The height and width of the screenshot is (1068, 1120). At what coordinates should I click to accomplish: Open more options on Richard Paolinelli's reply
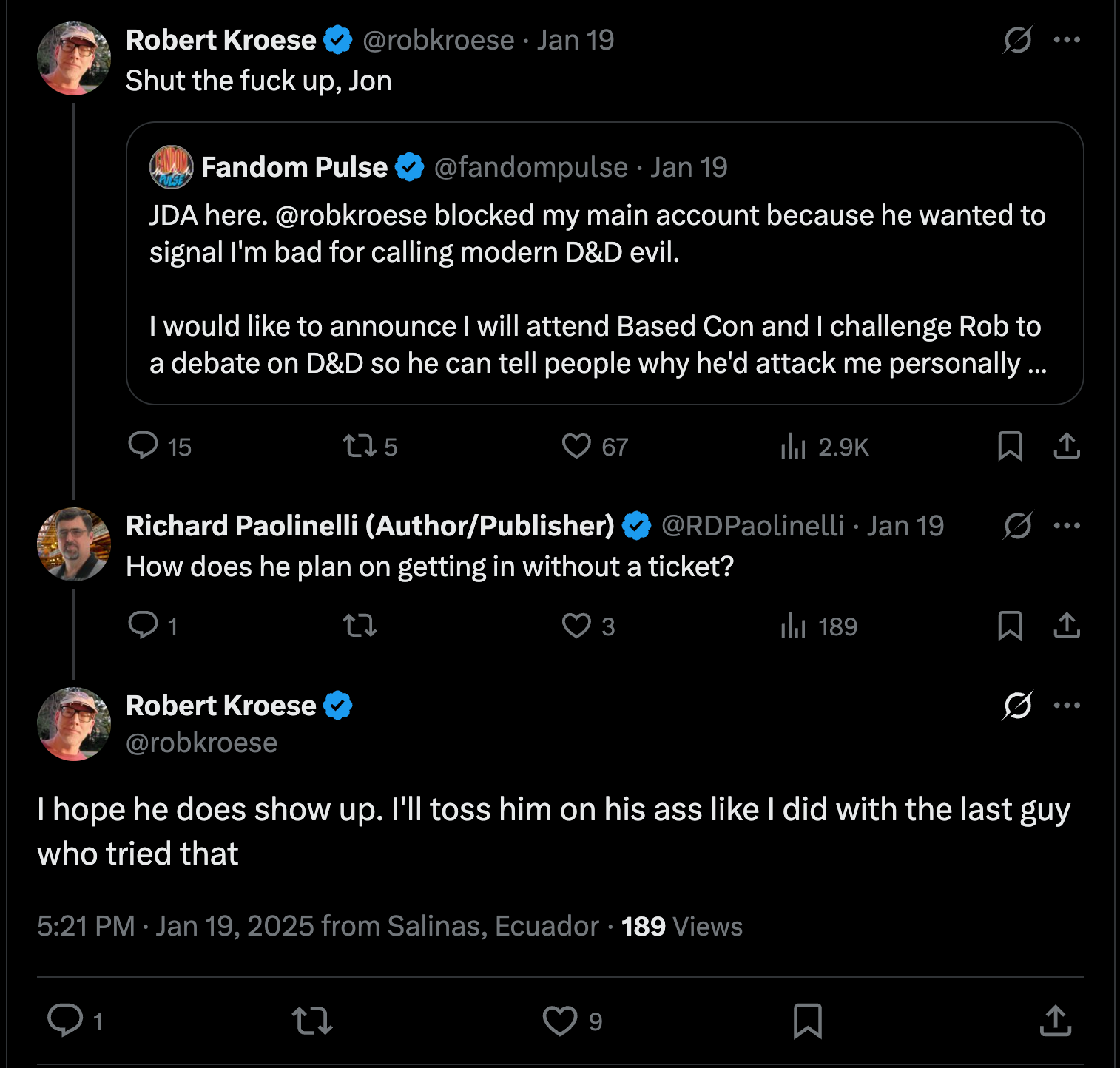(x=1066, y=526)
